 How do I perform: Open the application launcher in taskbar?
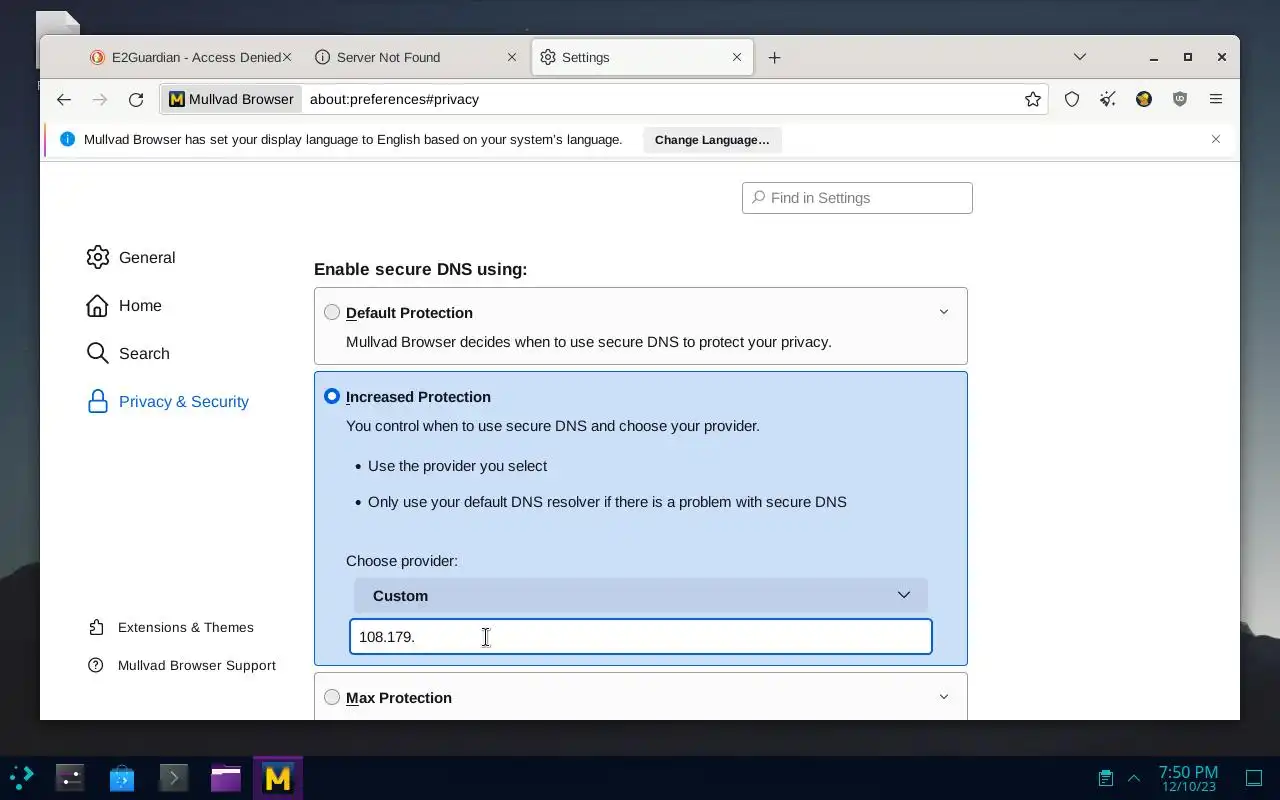(x=21, y=777)
